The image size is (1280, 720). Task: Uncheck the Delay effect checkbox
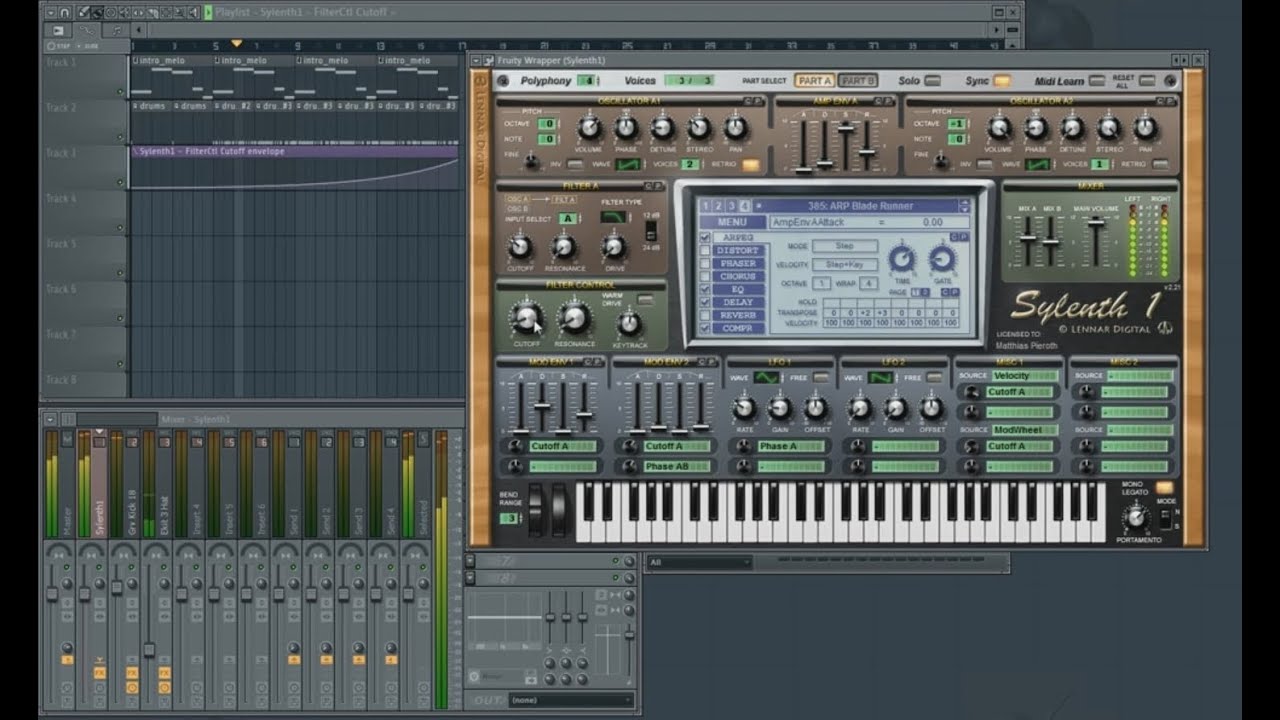[706, 302]
